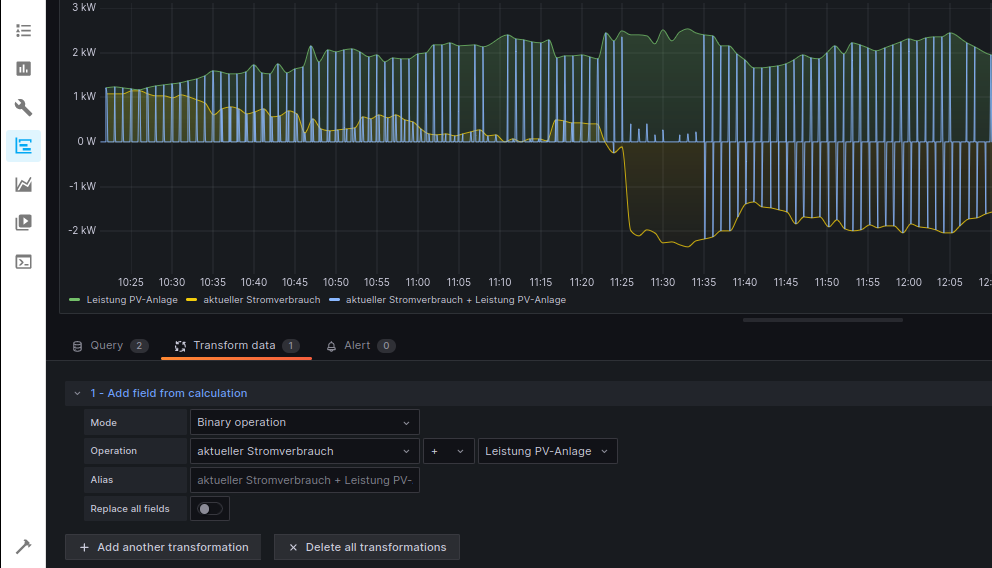Click the wrench icon in the sidebar
Screen dimensions: 992x568
[x=23, y=108]
